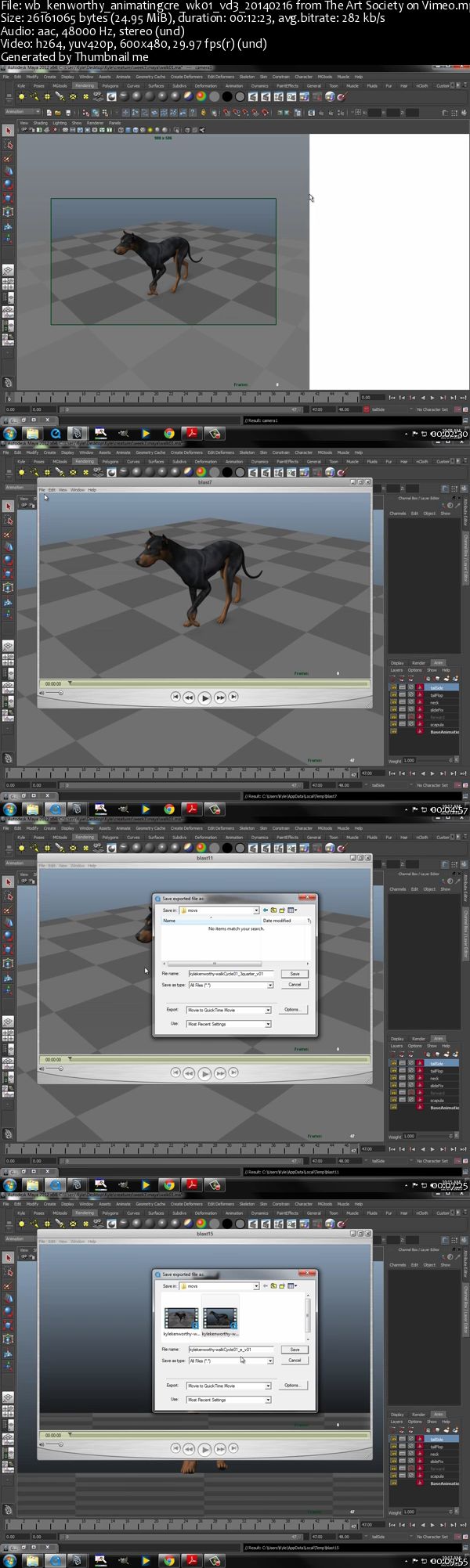Screen dimensions: 470x1568
Task: Click new folder icon in blast11 save dialog
Action: 281,910
